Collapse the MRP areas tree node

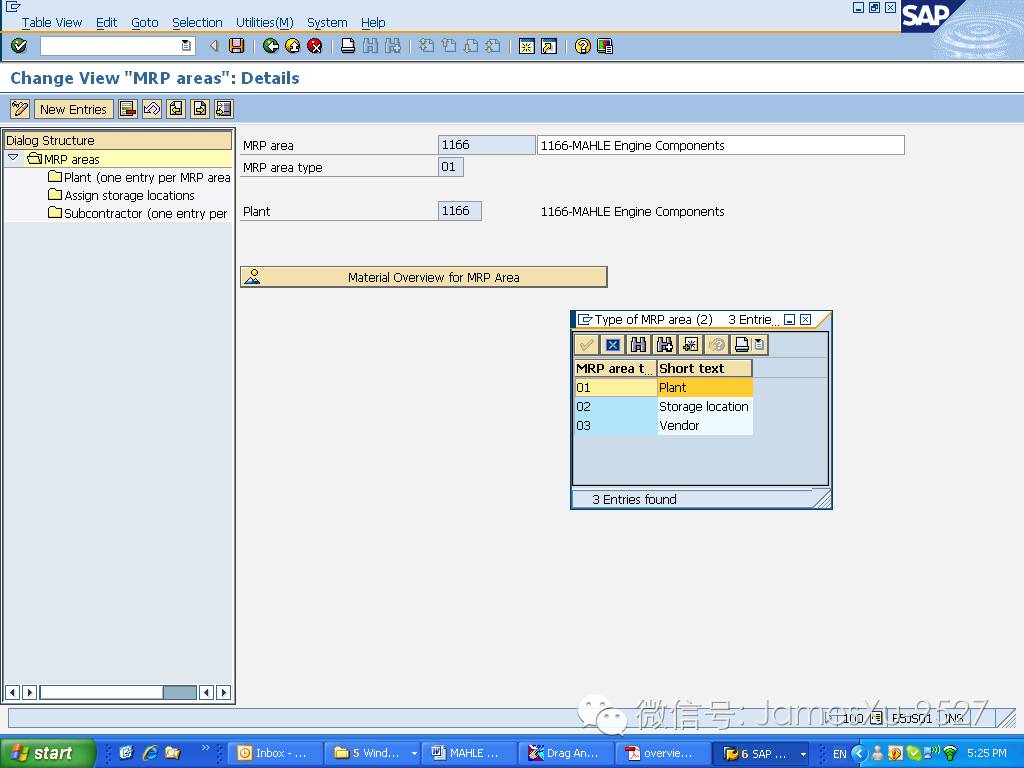(x=13, y=157)
